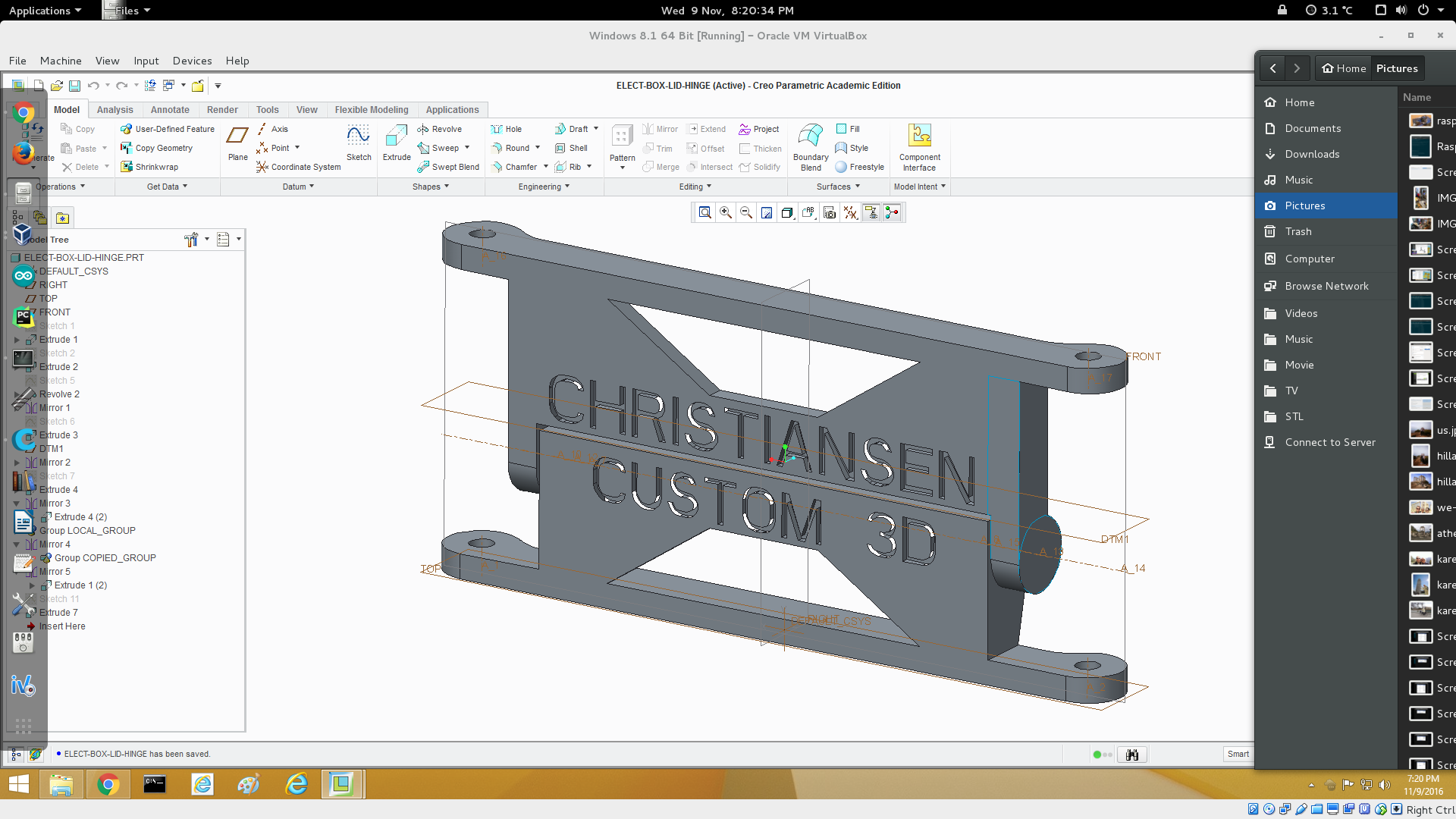Open Downloads in Files sidebar
1456x819 pixels.
click(x=1312, y=154)
